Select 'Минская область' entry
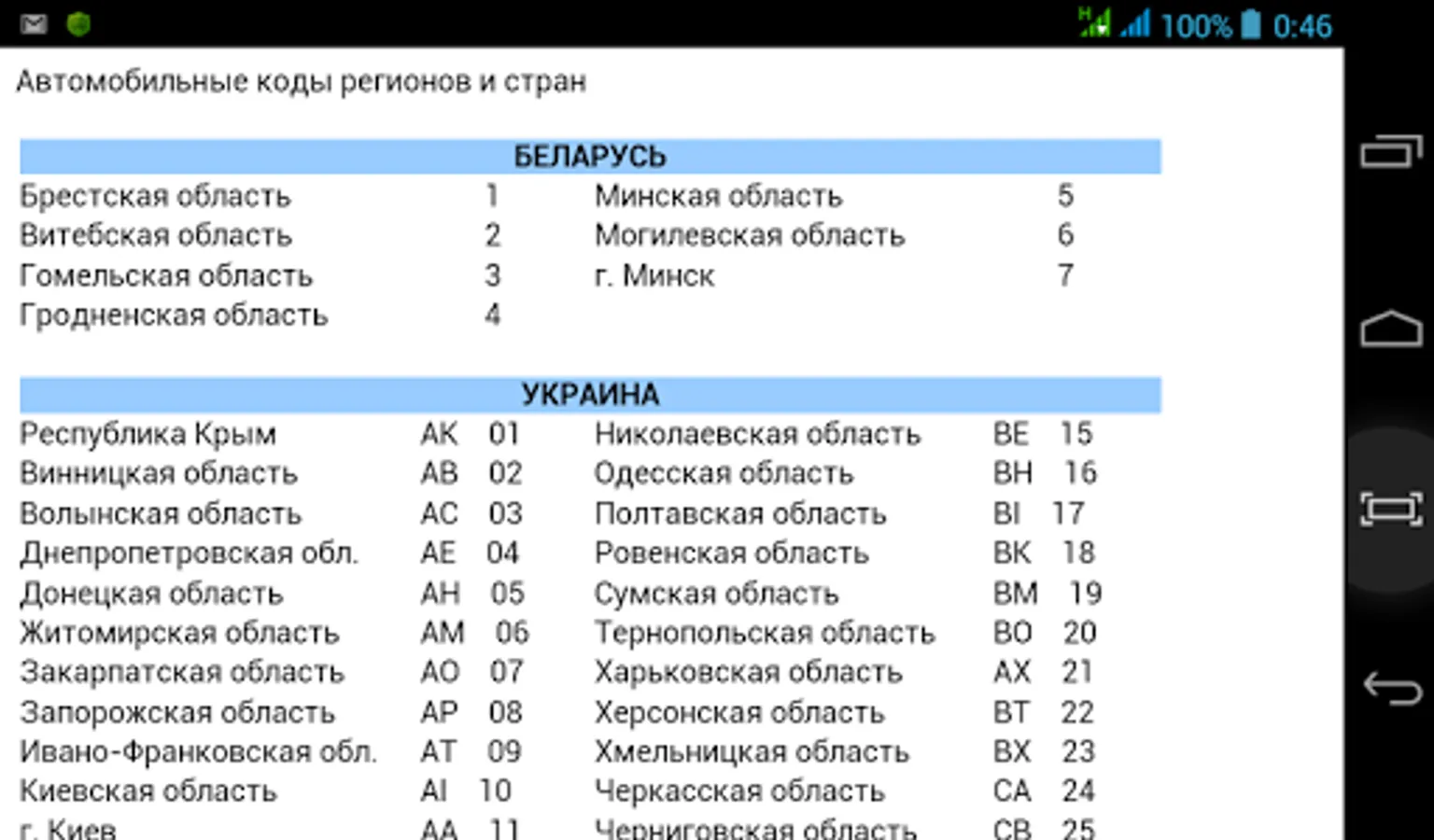This screenshot has width=1434, height=840. pos(718,196)
